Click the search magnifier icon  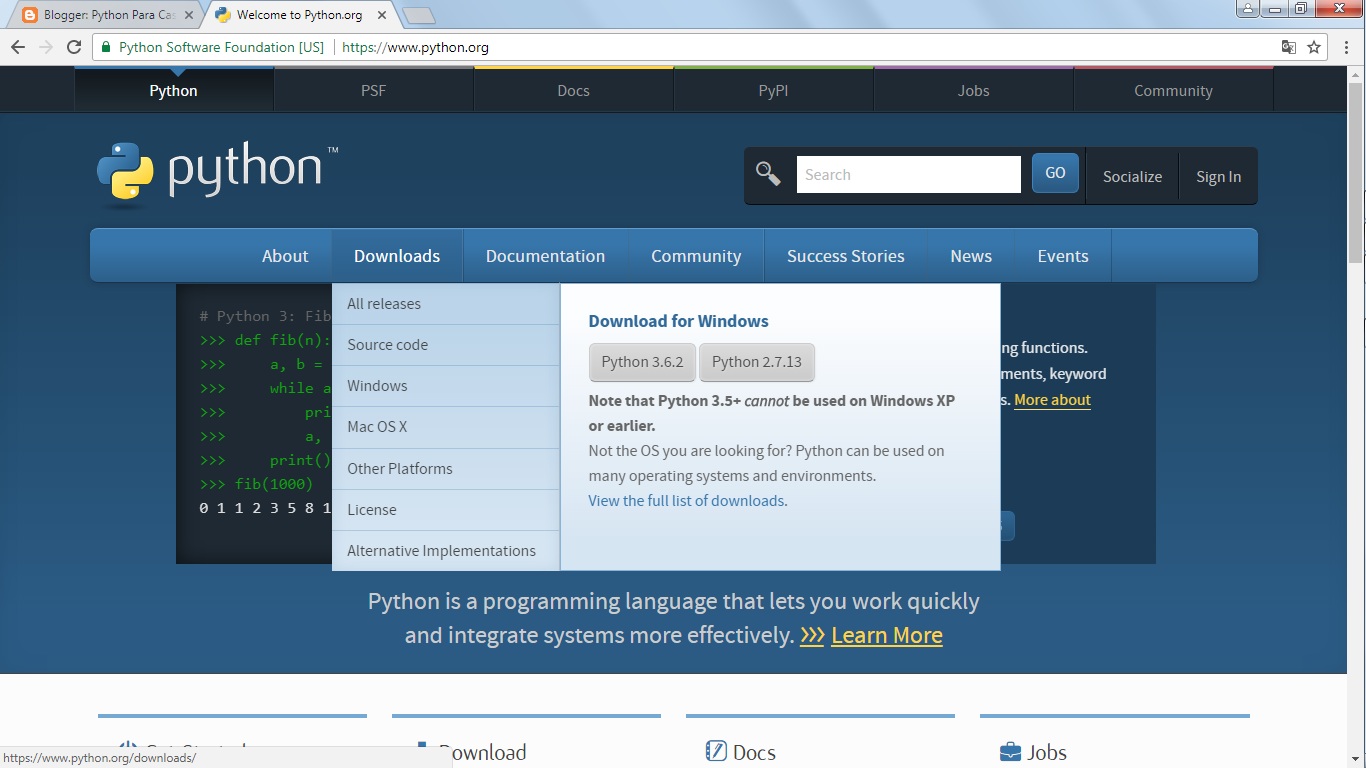click(767, 172)
